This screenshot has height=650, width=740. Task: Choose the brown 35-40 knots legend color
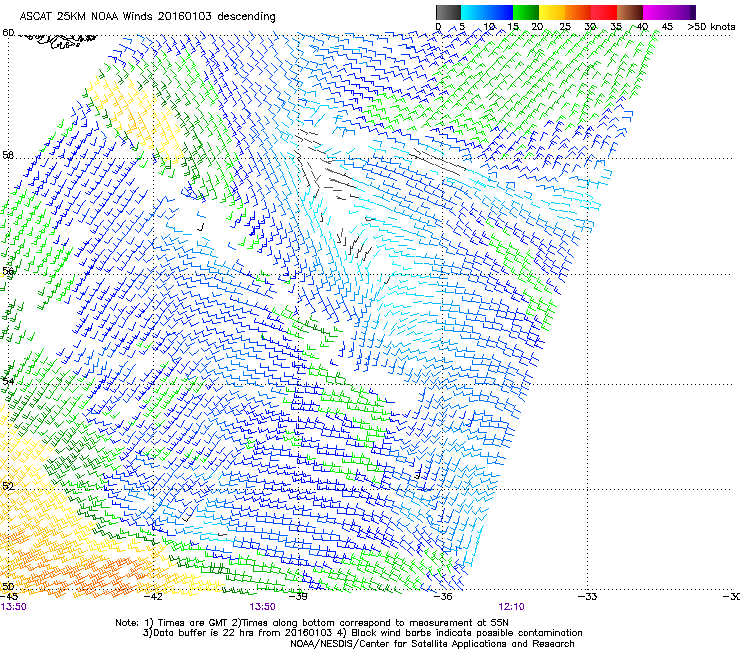point(630,12)
